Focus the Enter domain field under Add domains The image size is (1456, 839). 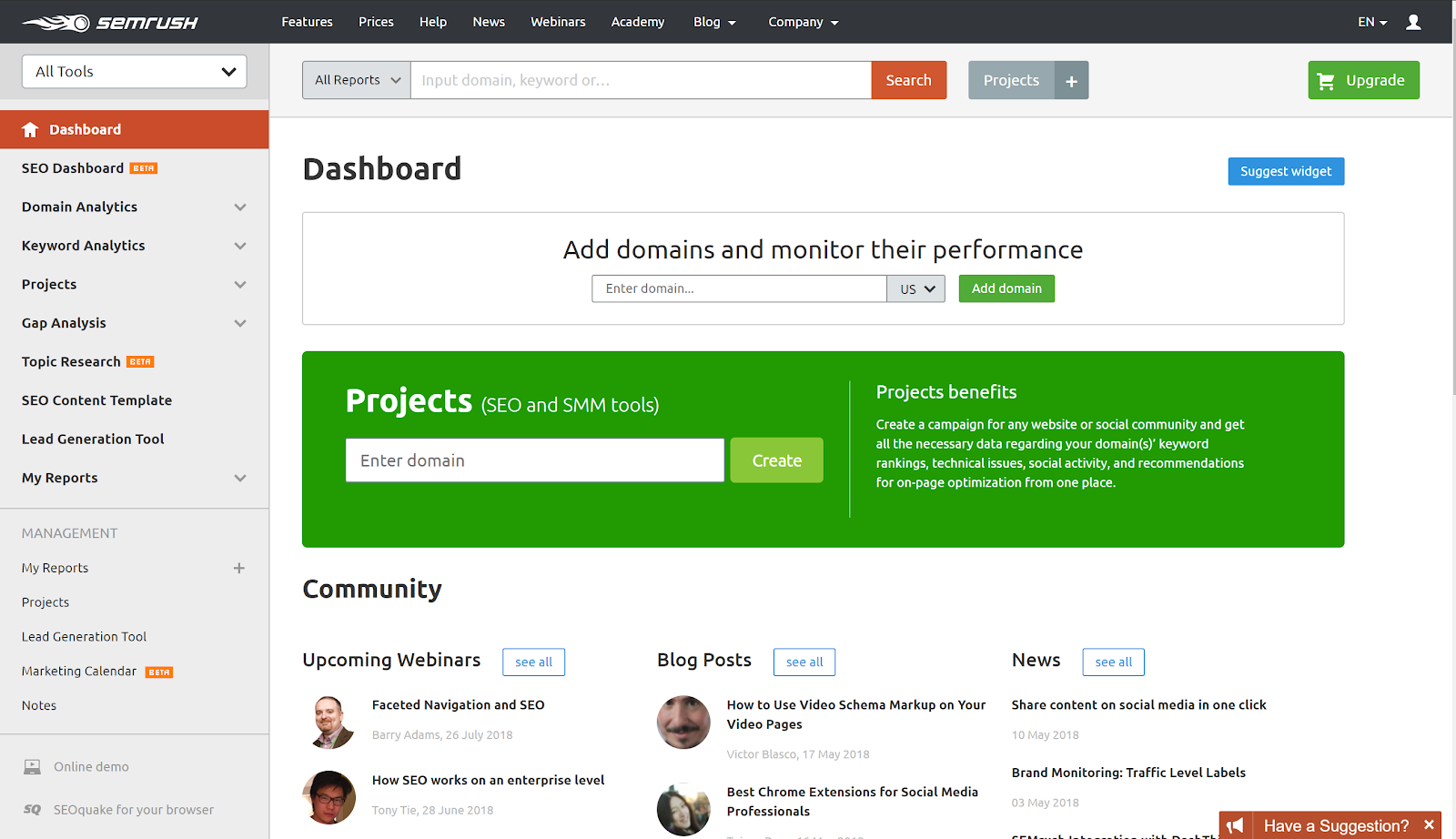pyautogui.click(x=740, y=288)
